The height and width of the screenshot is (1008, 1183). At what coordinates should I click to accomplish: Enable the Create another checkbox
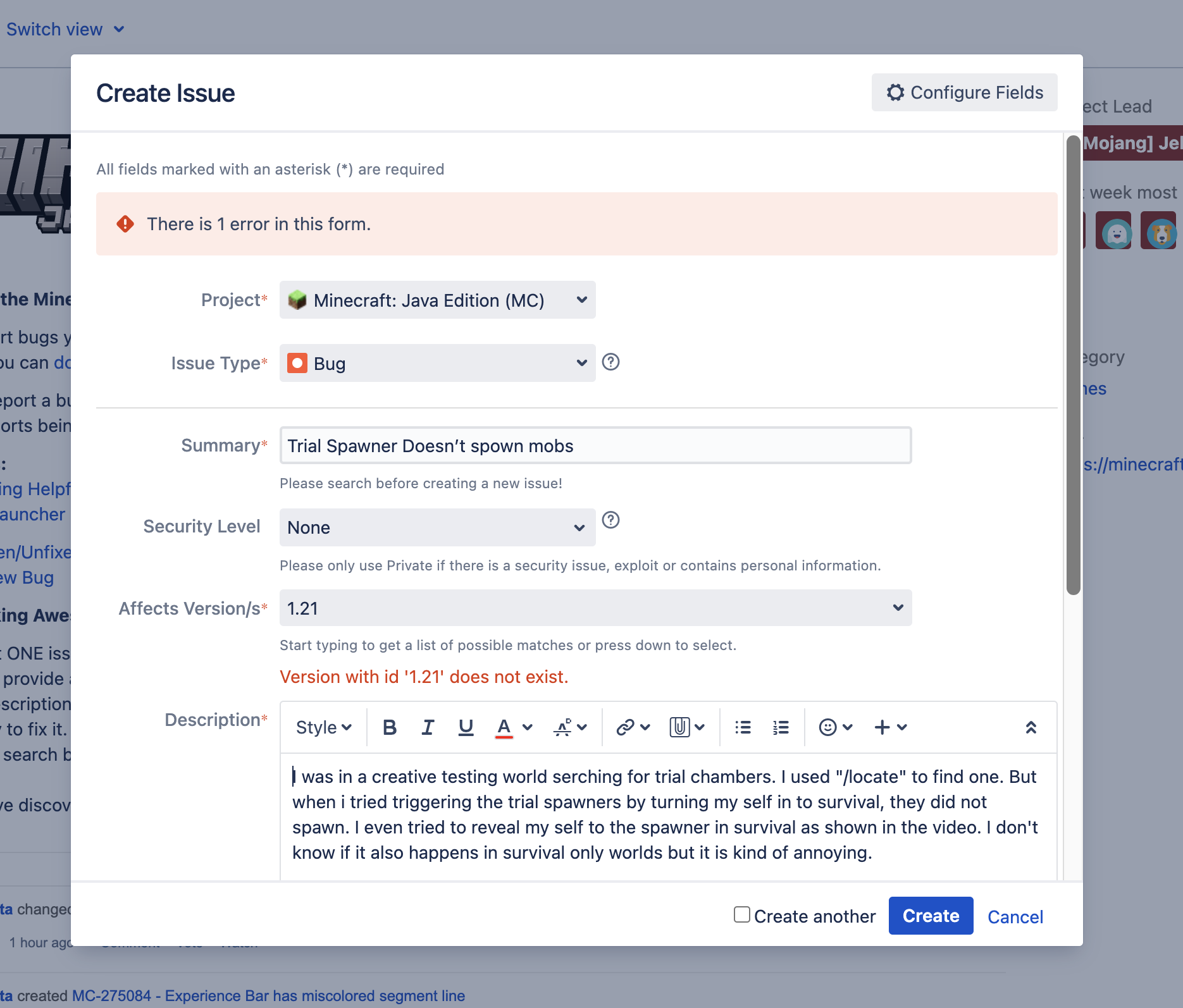point(742,914)
